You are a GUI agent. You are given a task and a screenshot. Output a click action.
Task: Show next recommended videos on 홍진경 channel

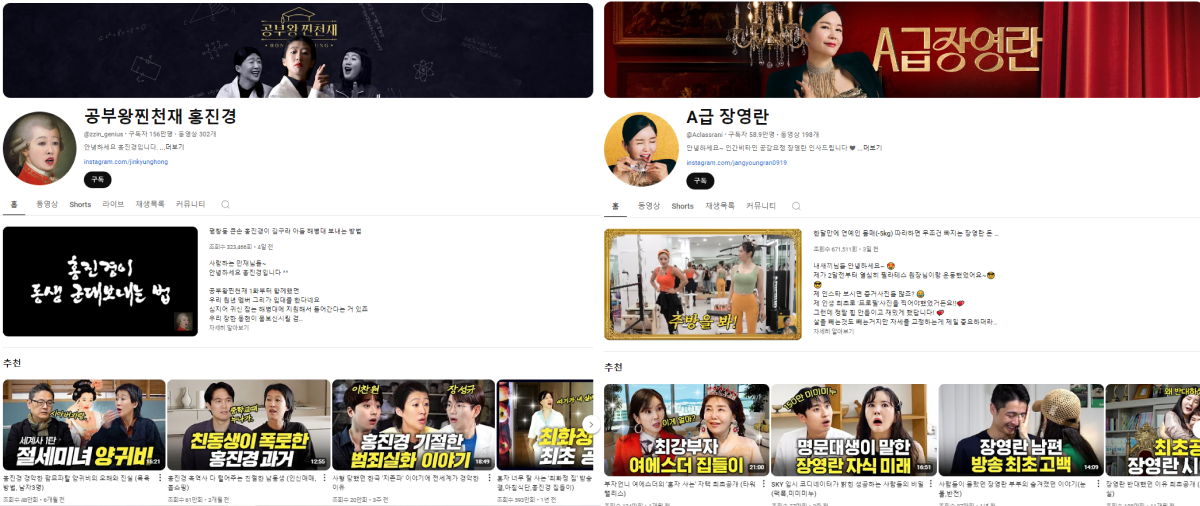(x=589, y=425)
